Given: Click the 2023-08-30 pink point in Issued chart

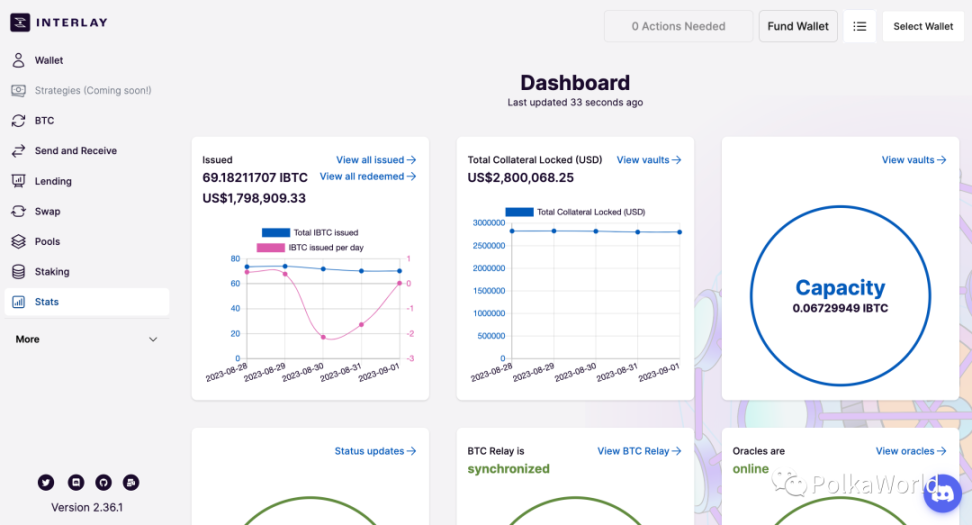Looking at the screenshot, I should pos(323,337).
